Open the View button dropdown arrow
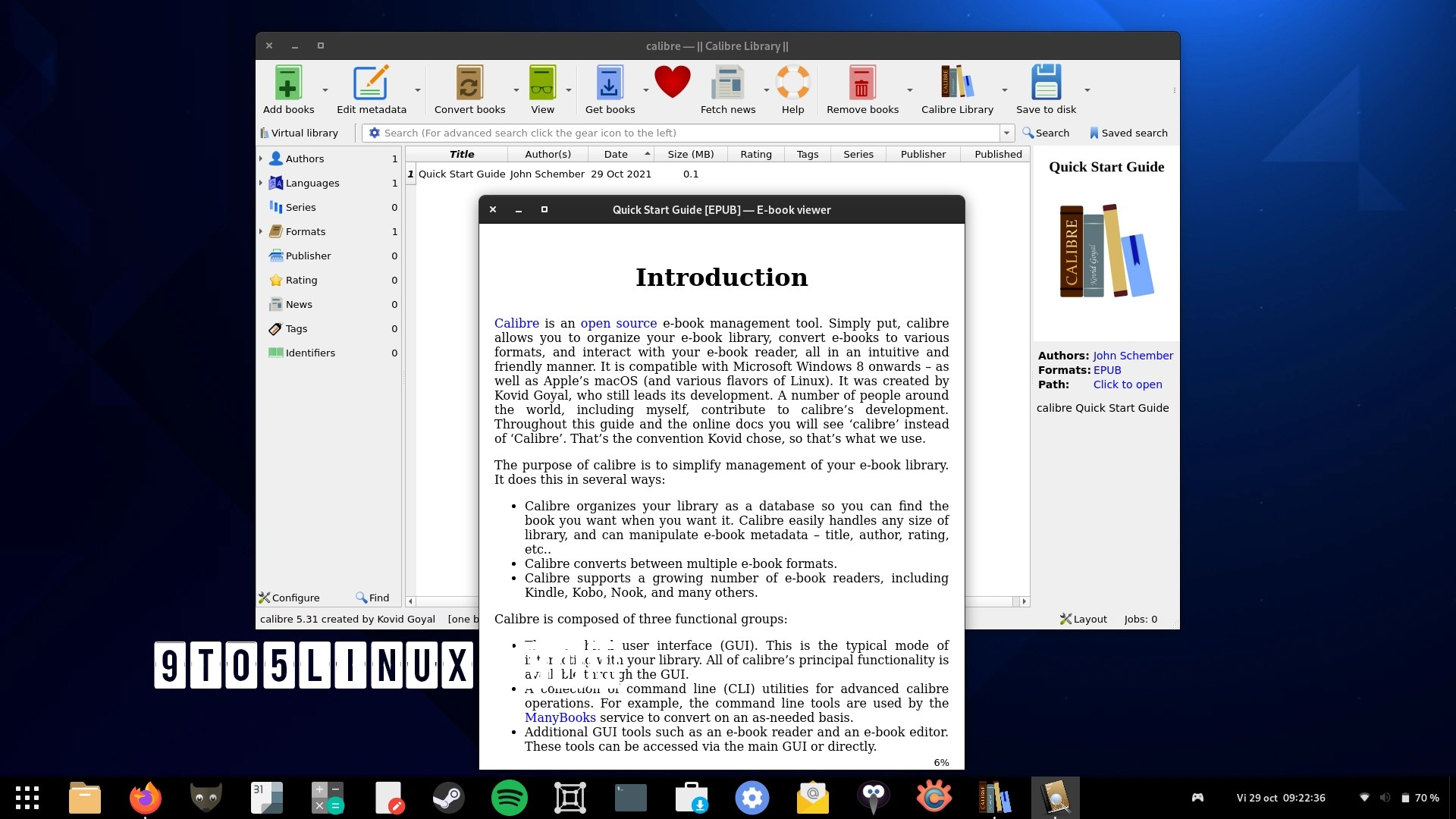 (x=570, y=89)
